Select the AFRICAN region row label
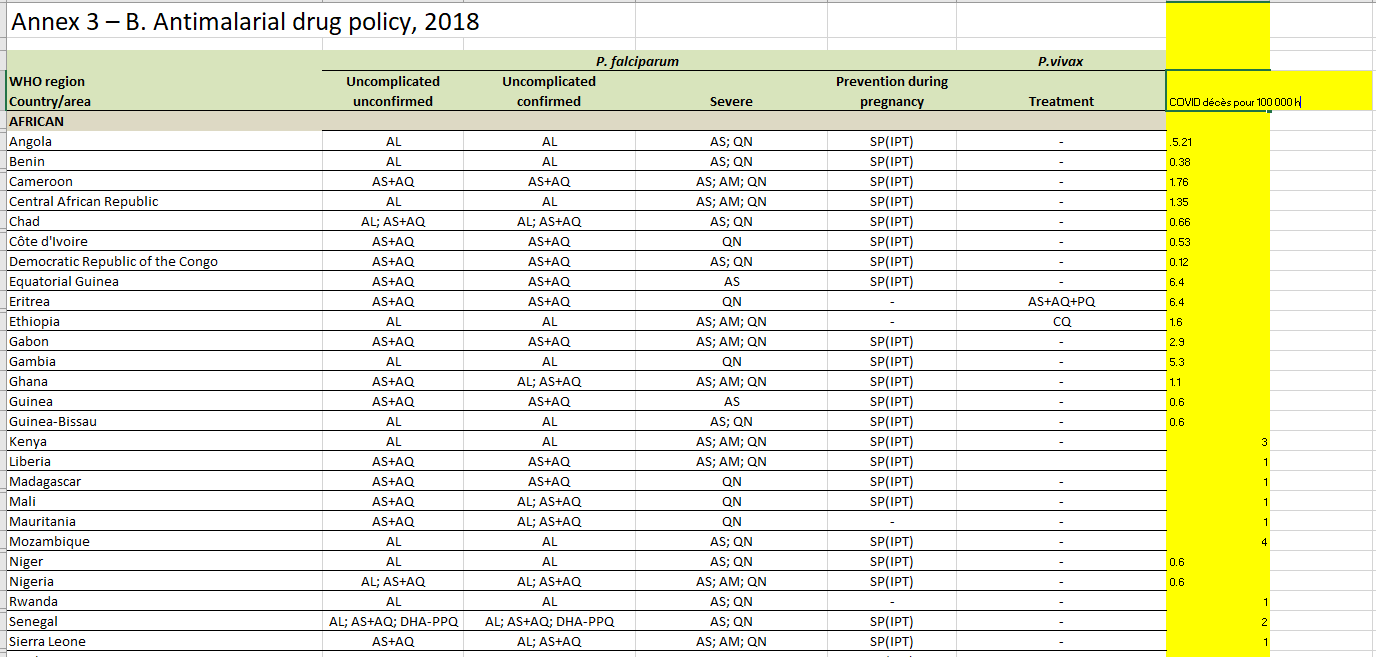 37,121
